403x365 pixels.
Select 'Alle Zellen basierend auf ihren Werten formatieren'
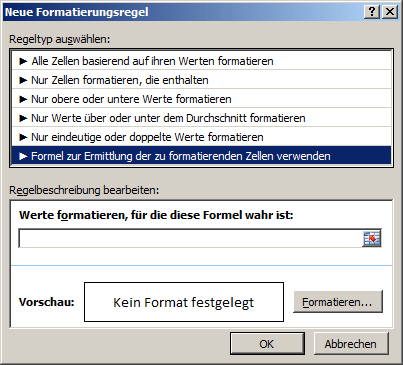(x=201, y=61)
